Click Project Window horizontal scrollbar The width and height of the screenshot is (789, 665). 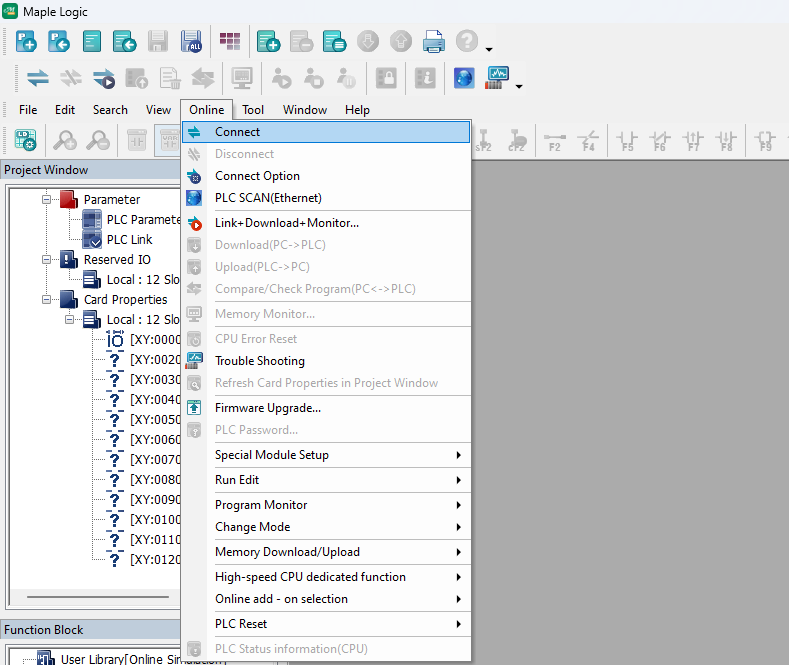(x=98, y=597)
